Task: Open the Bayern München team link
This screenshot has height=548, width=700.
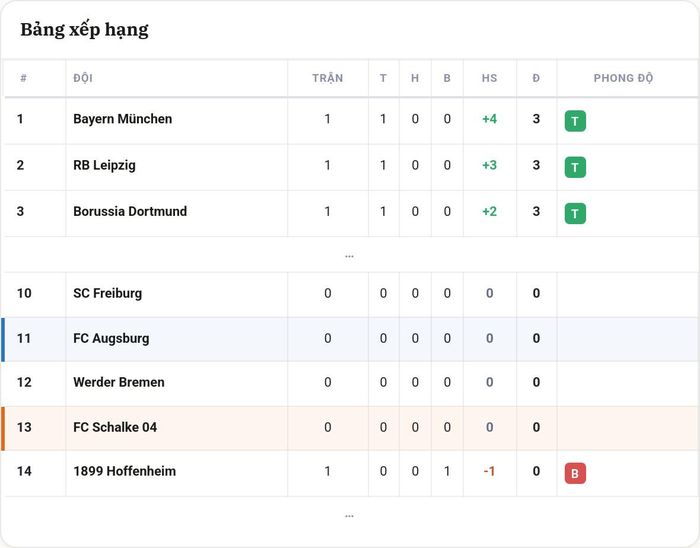Action: coord(122,119)
